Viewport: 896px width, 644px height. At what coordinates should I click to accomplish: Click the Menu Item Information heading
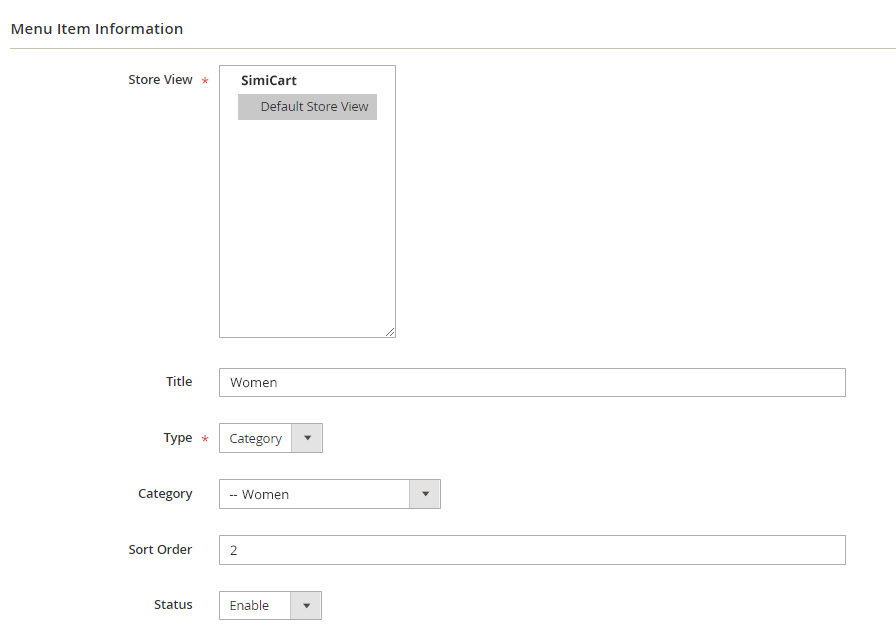tap(97, 29)
